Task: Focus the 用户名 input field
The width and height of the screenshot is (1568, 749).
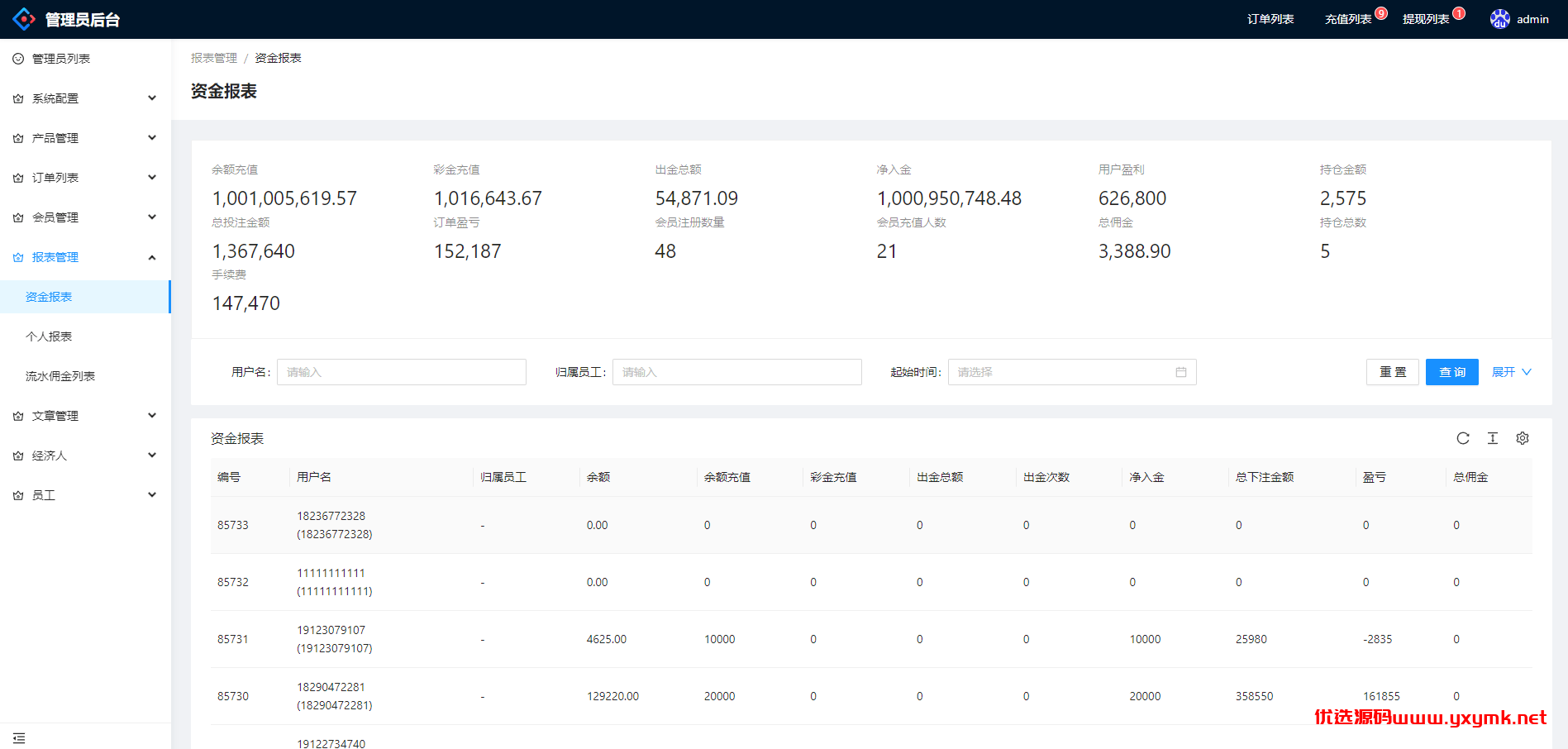Action: click(402, 372)
